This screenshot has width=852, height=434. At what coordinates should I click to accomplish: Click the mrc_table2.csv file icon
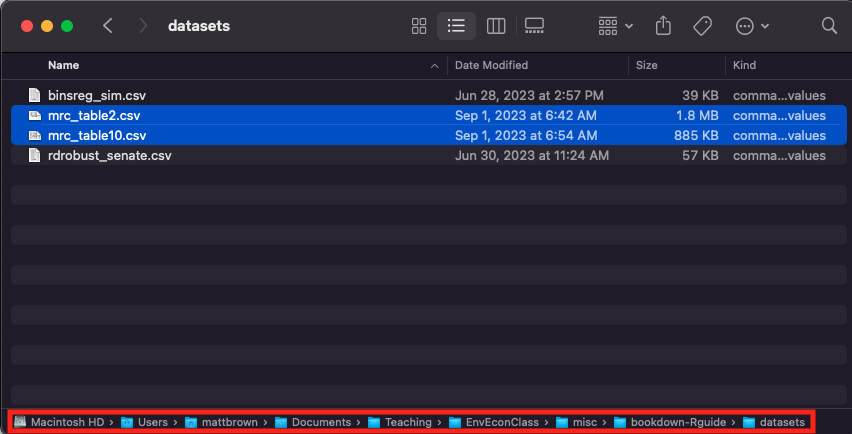pyautogui.click(x=34, y=116)
